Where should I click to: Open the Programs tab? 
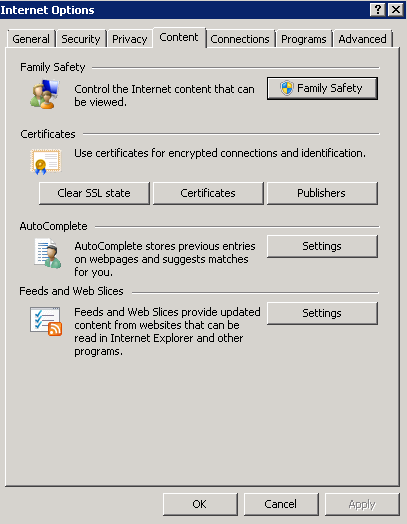pyautogui.click(x=303, y=39)
